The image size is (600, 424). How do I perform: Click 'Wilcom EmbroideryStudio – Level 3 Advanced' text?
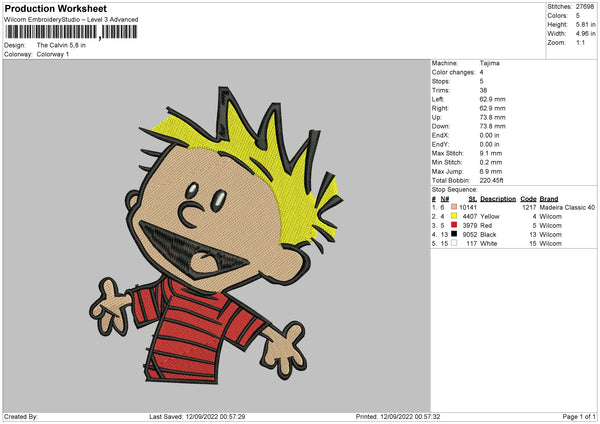click(x=71, y=20)
